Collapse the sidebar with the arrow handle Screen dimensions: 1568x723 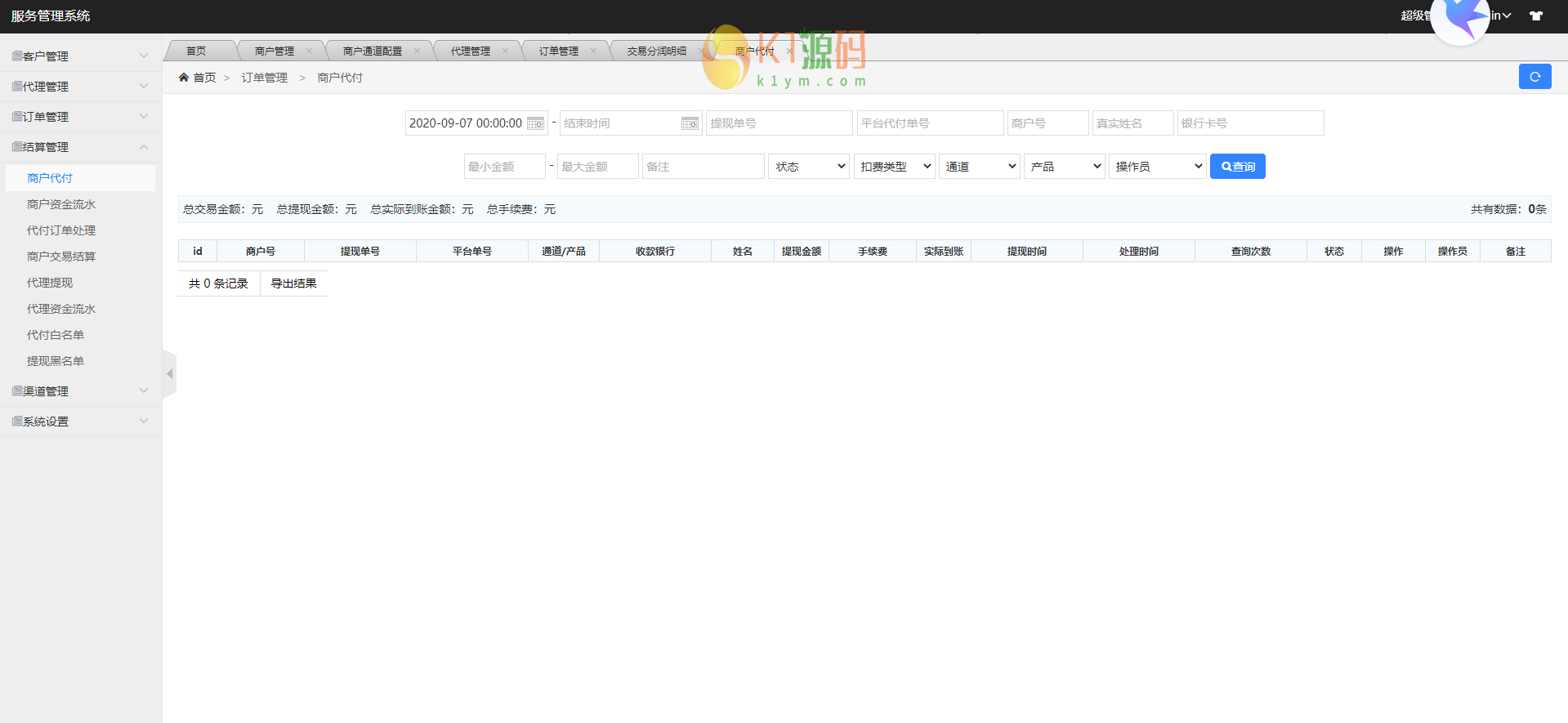[170, 374]
